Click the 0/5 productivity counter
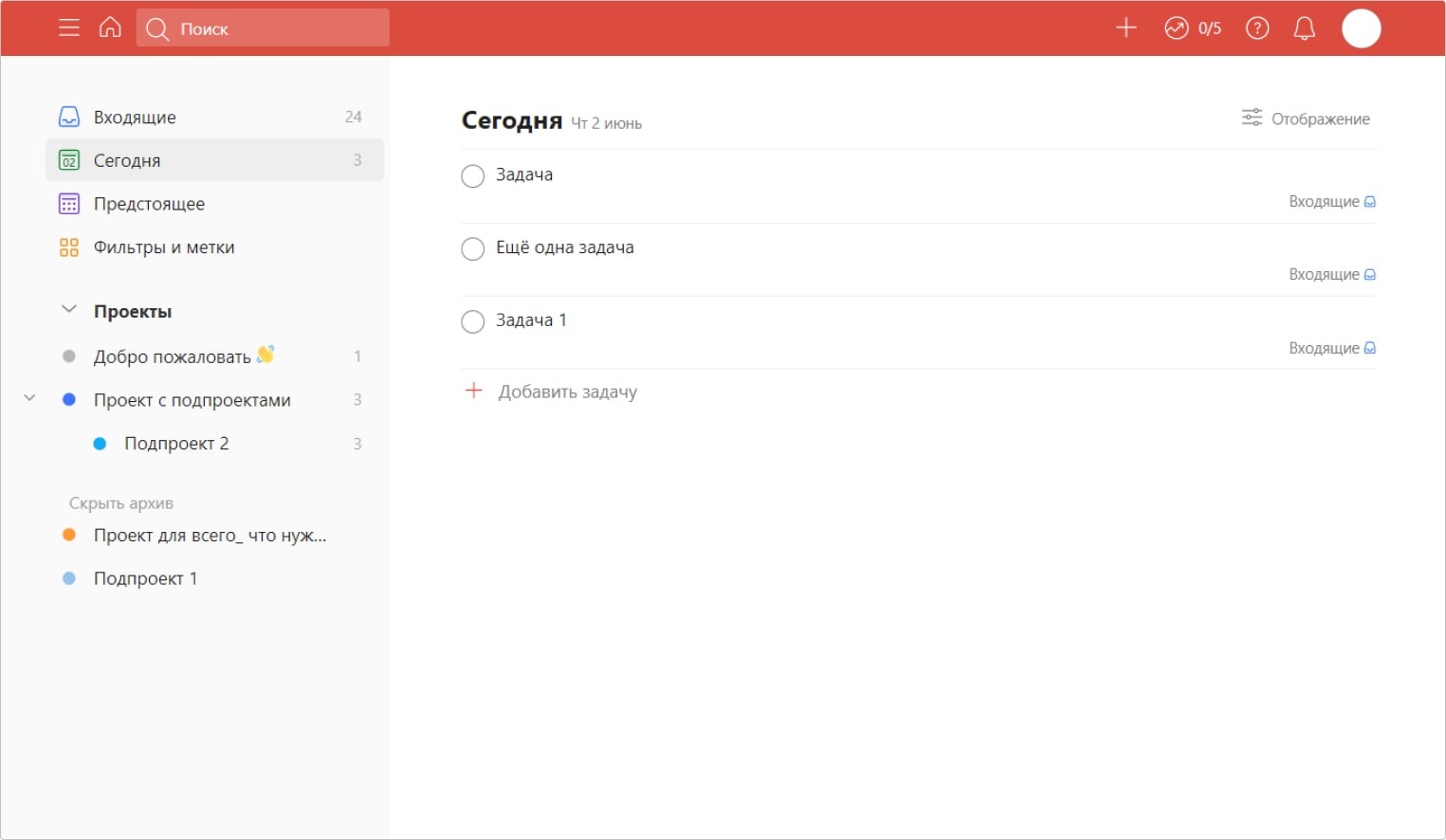This screenshot has height=840, width=1446. coord(1210,28)
